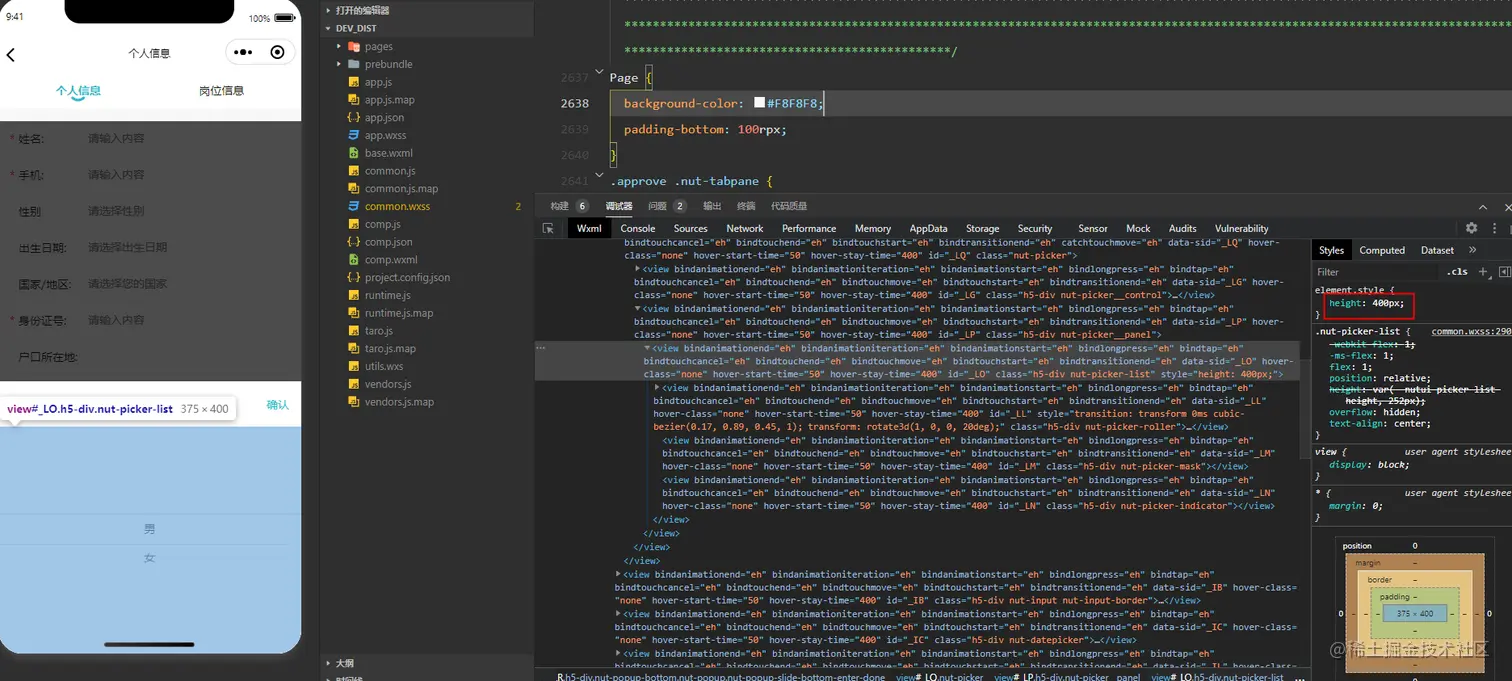Image resolution: width=1512 pixels, height=681 pixels.
Task: Select 男 in the gender picker
Action: (150, 529)
